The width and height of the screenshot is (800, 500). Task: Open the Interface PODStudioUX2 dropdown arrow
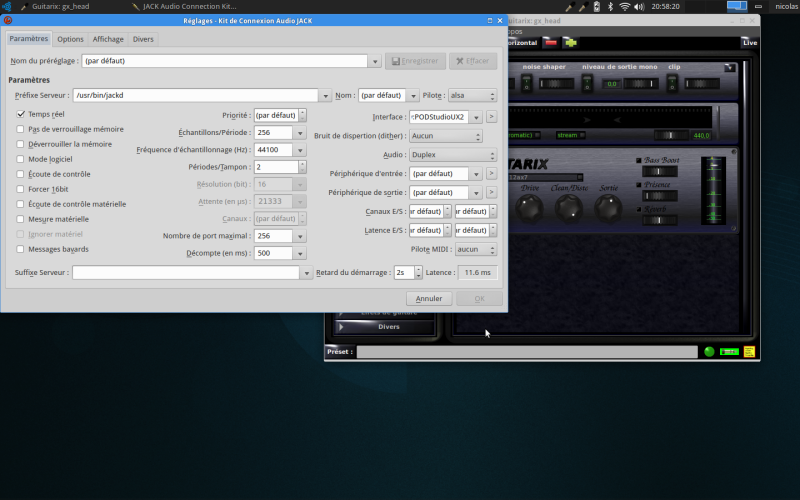click(476, 117)
